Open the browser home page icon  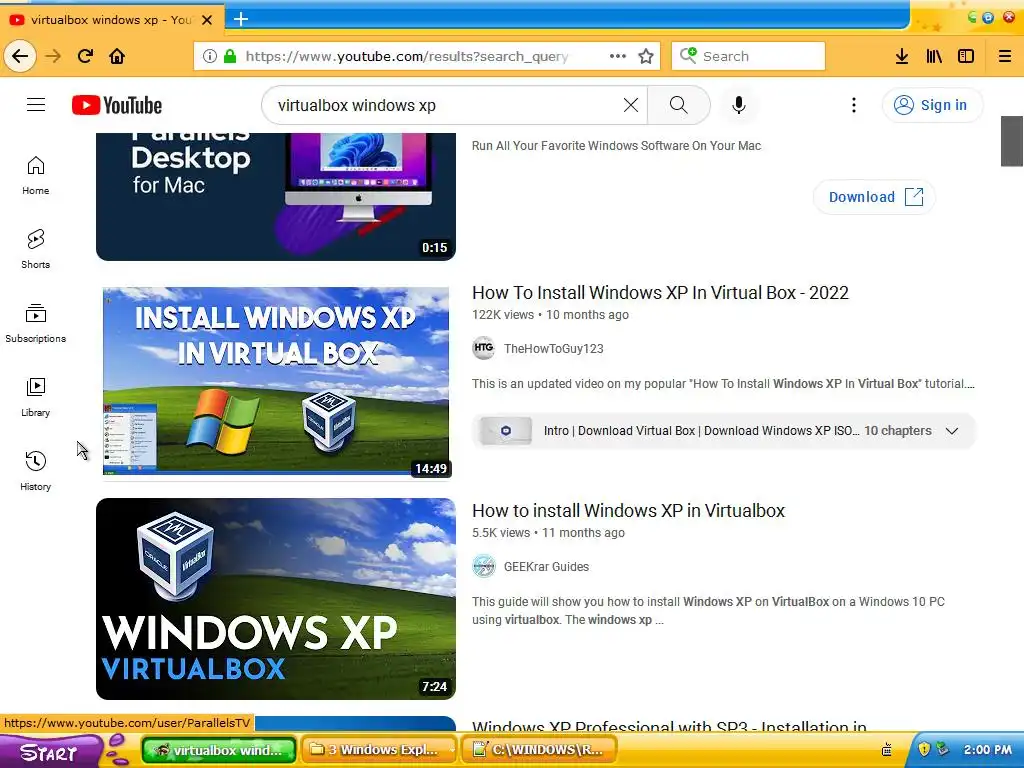[x=117, y=56]
